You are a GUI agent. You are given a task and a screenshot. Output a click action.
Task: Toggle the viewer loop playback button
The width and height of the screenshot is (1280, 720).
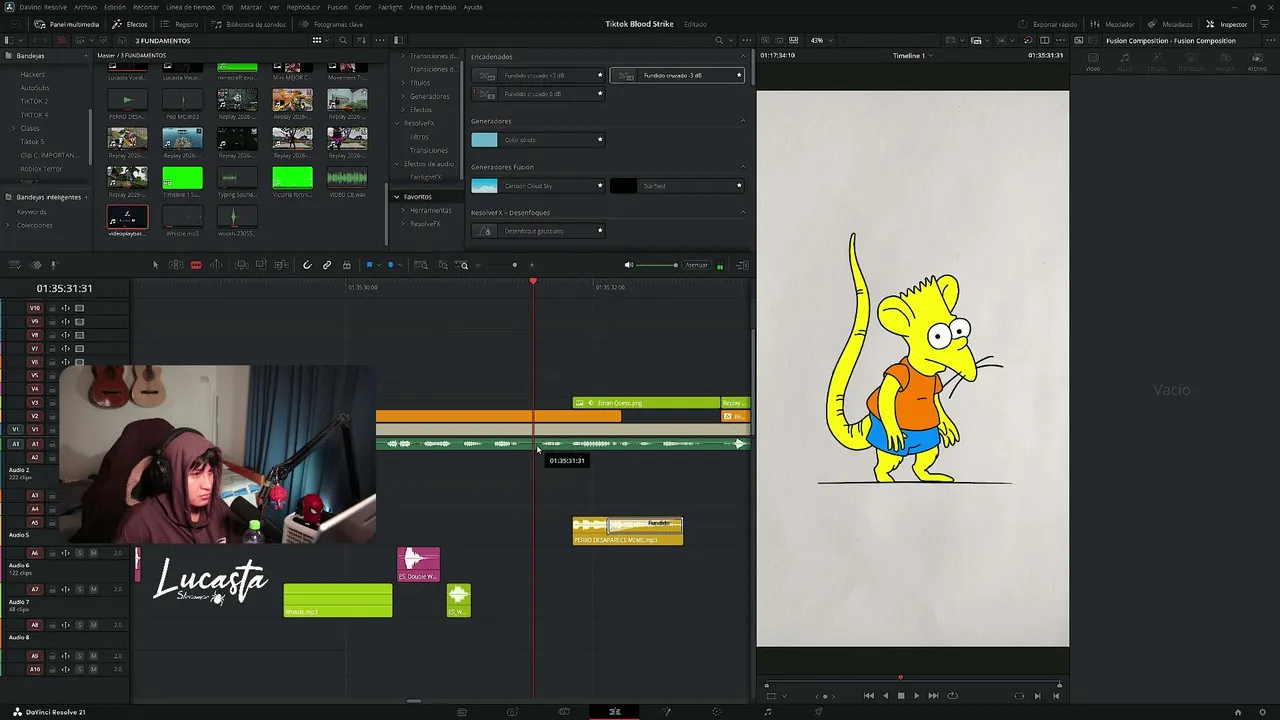(x=952, y=696)
